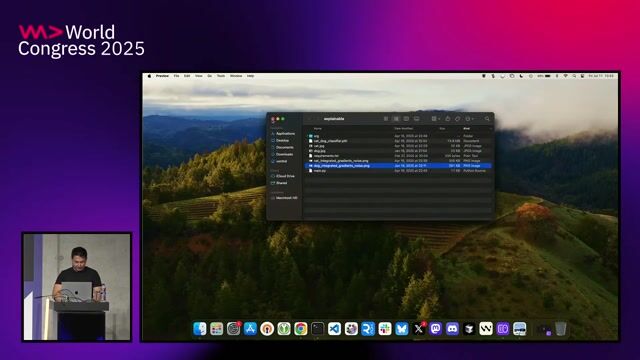Screen dimensions: 640x360
Task: Open Mastodon from the dock
Action: pos(436,329)
